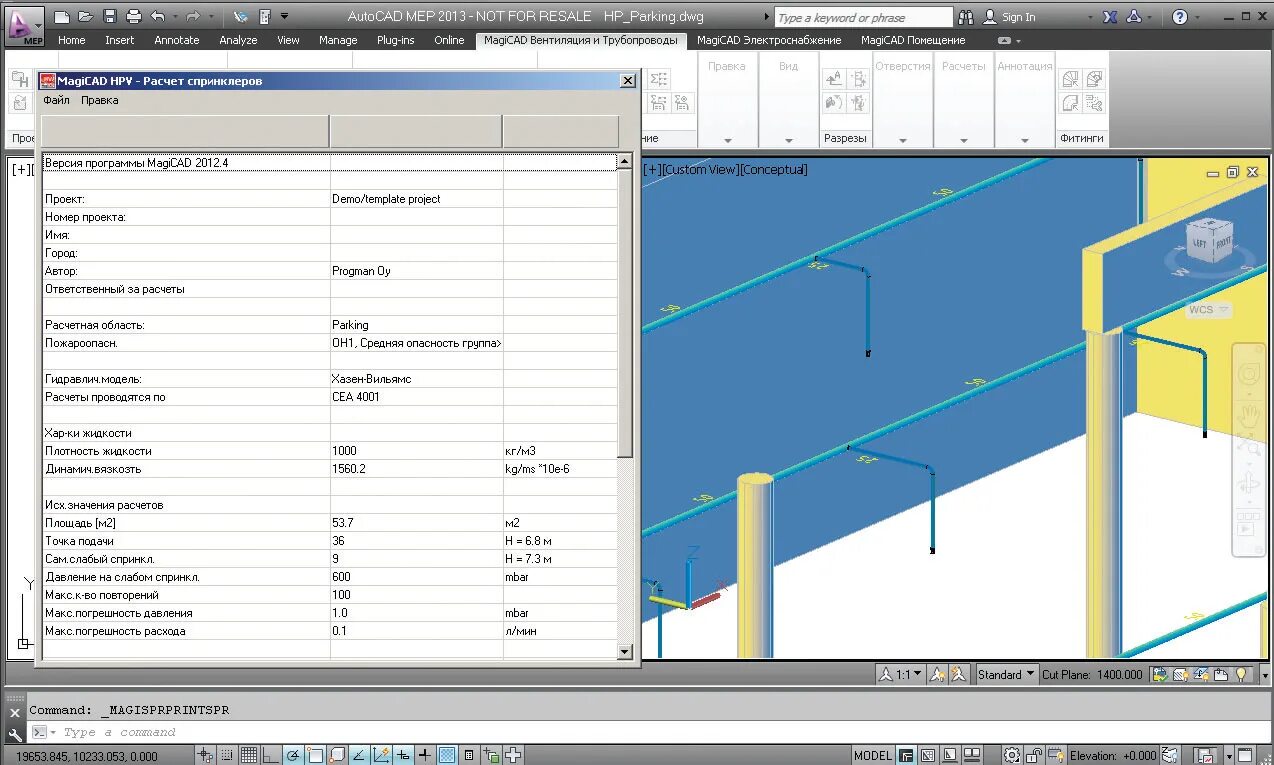Expand the Вид ribbon panel
This screenshot has width=1274, height=765.
[x=788, y=141]
